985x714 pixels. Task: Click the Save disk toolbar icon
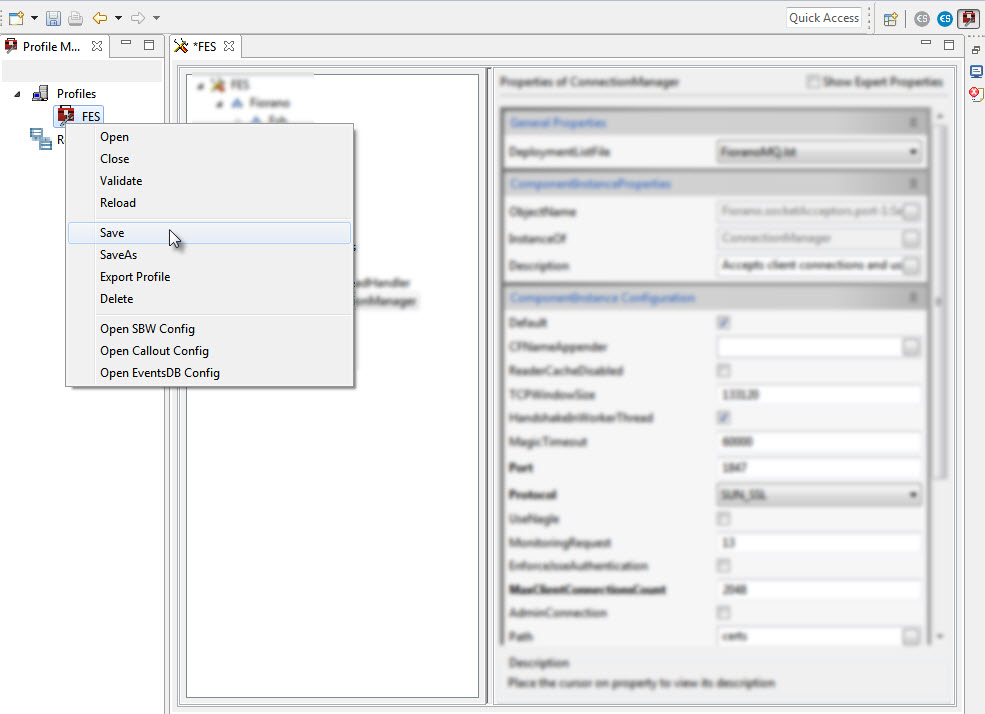53,18
